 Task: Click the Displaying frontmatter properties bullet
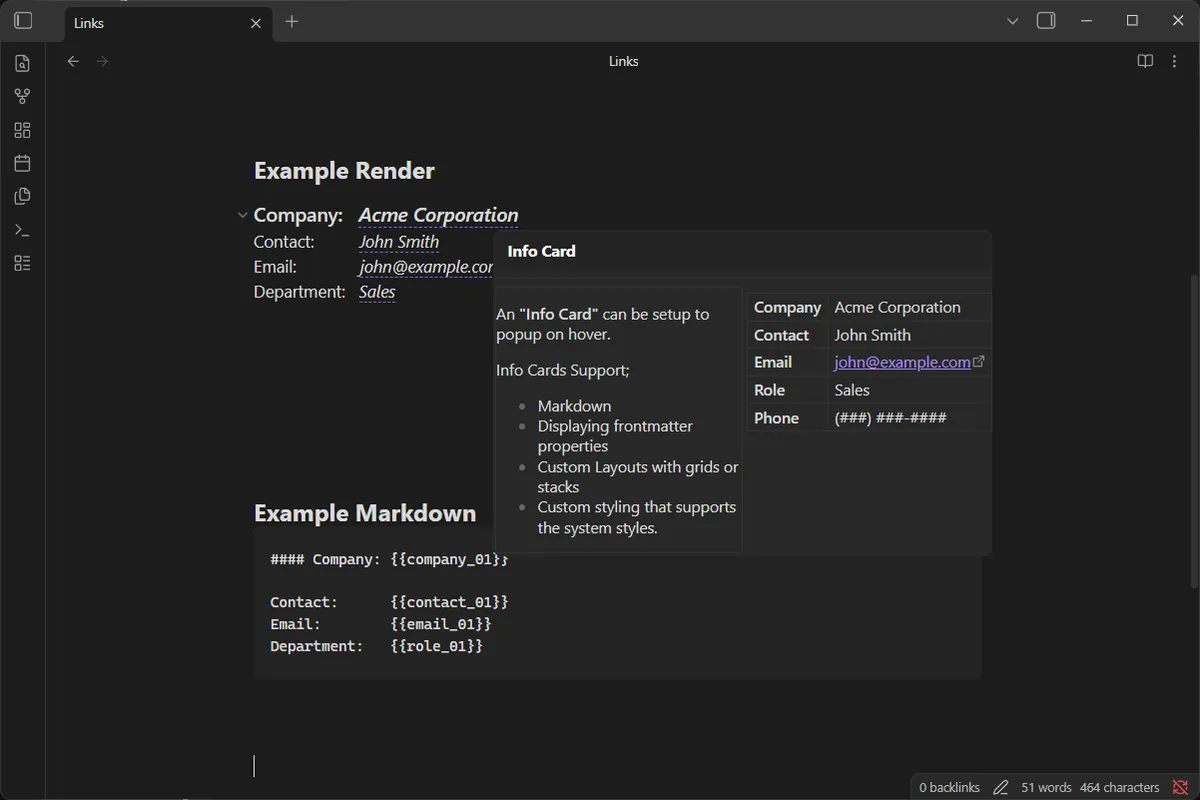615,436
